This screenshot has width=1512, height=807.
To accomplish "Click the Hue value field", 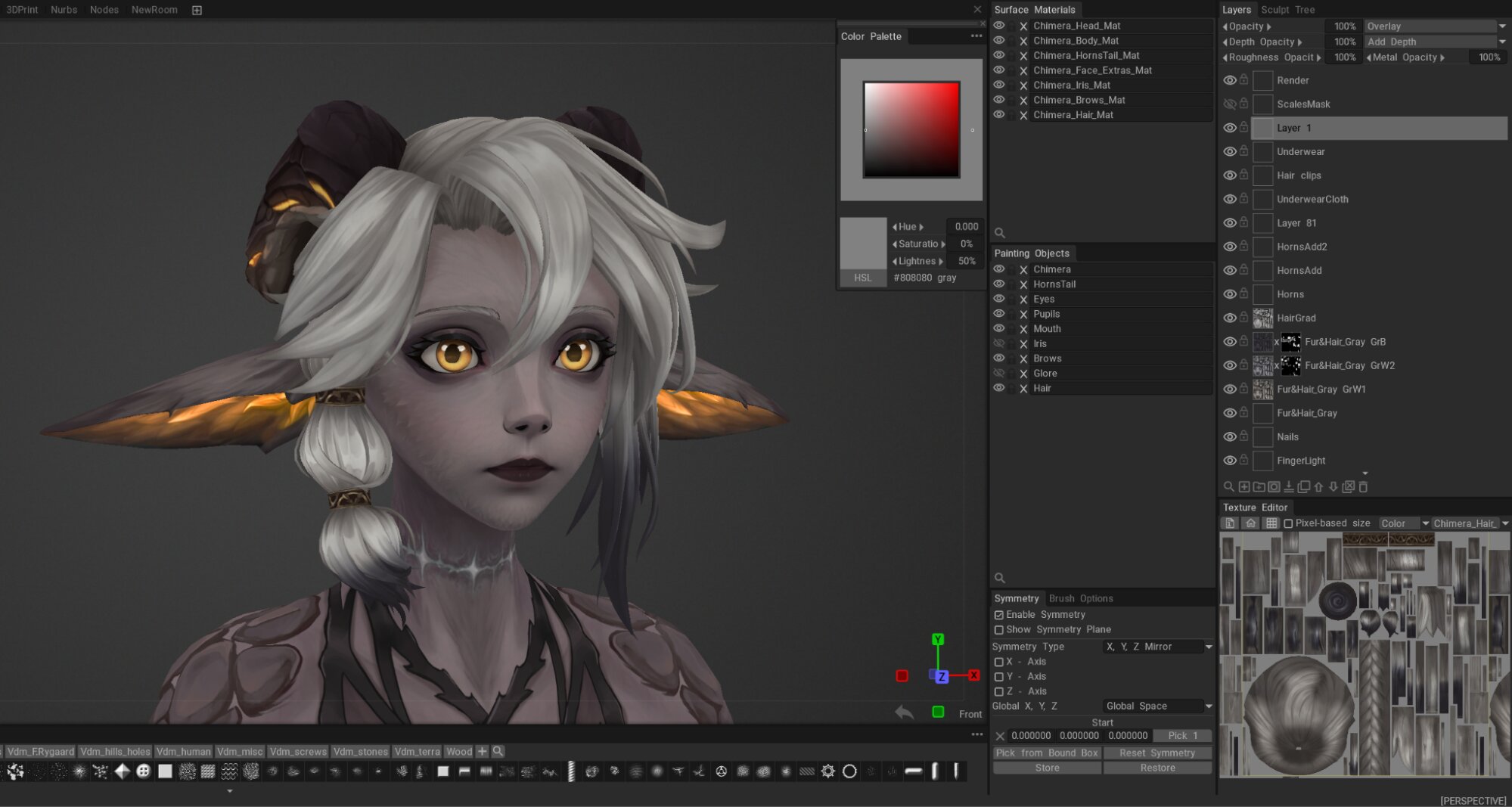I will point(965,227).
